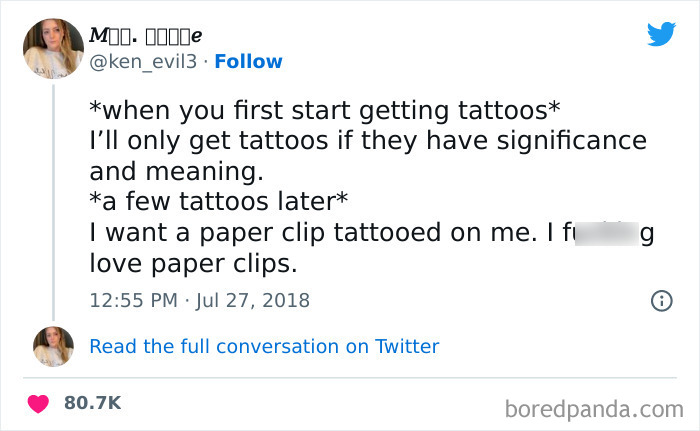Read the full conversation on Twitter
Viewport: 700px width, 431px height.
[264, 347]
